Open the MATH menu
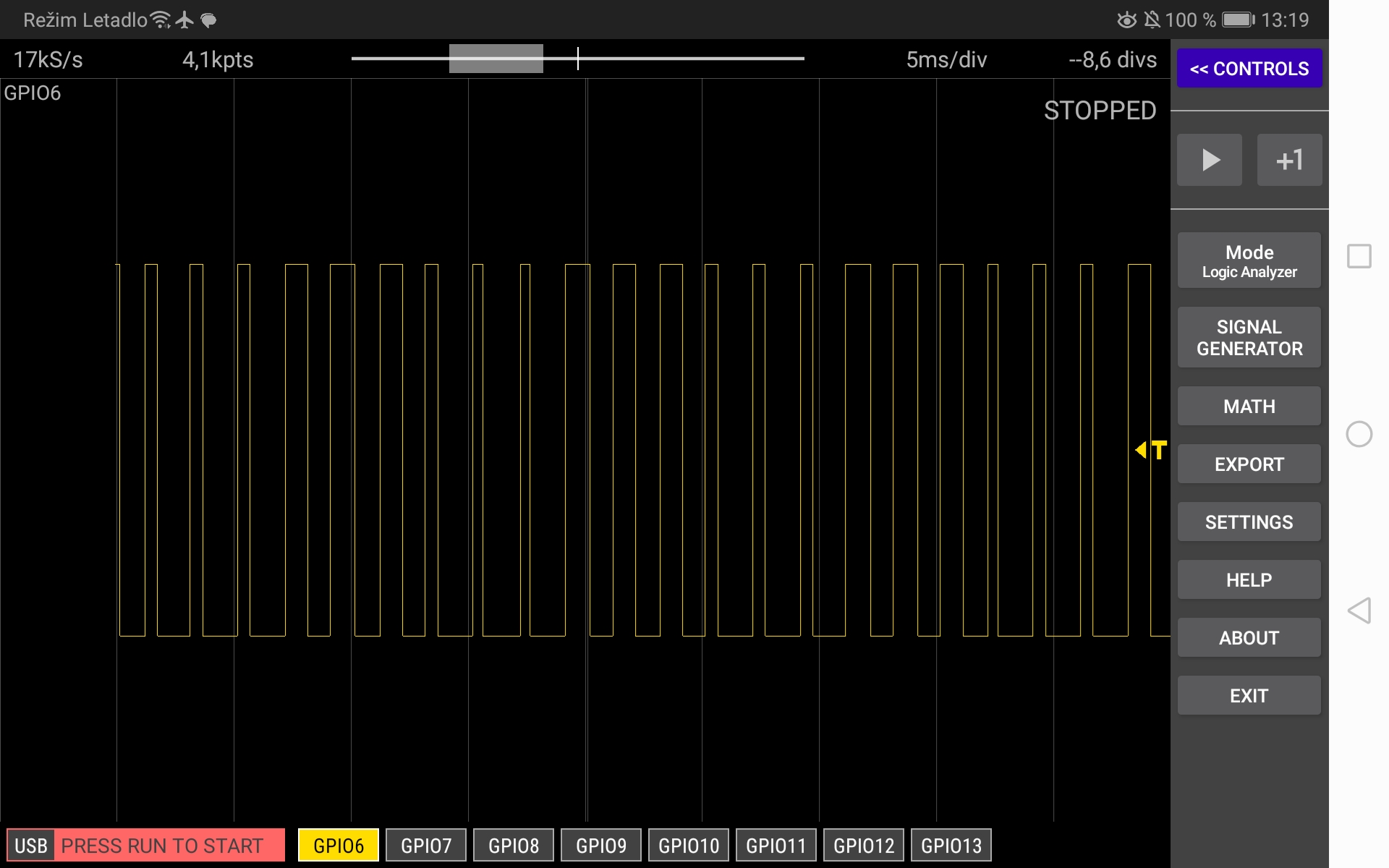Viewport: 1389px width, 868px height. (1249, 407)
